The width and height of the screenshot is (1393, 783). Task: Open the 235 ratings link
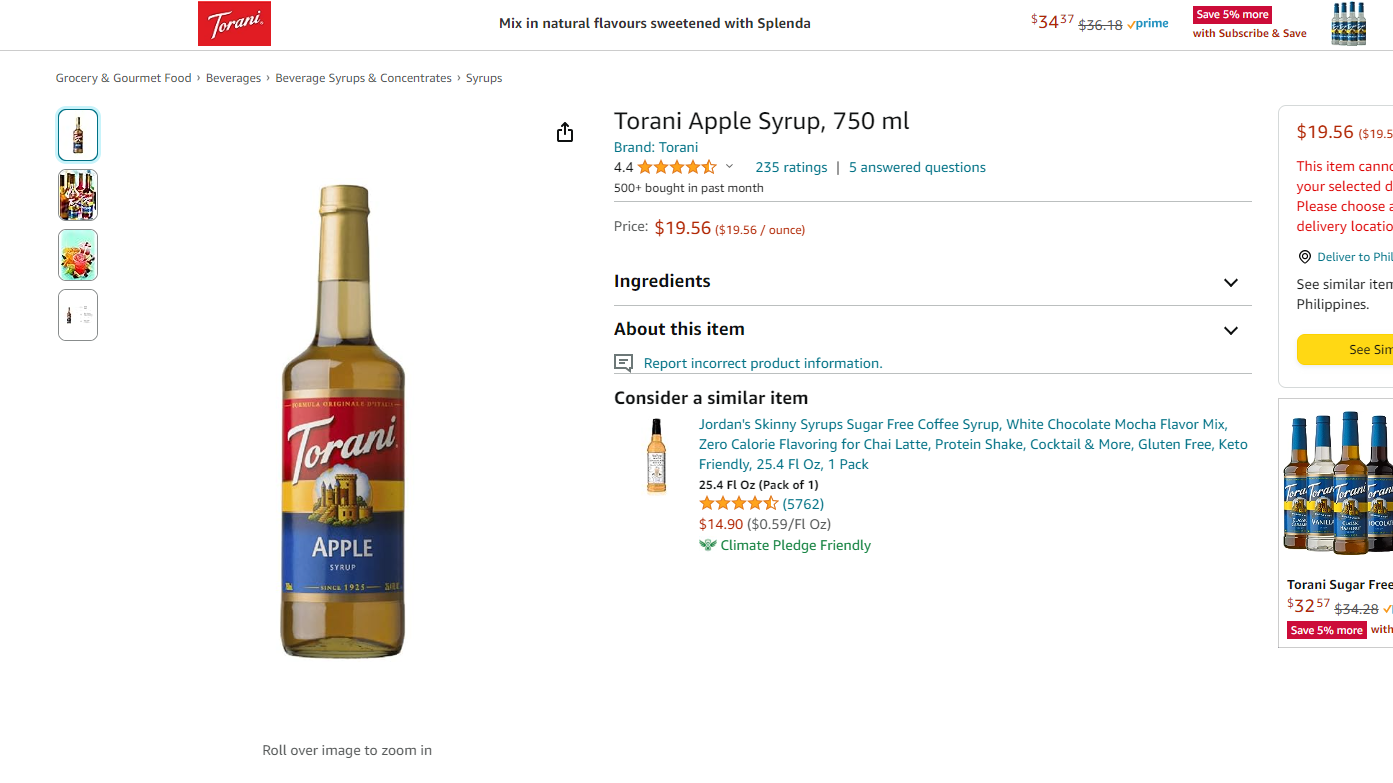(791, 167)
